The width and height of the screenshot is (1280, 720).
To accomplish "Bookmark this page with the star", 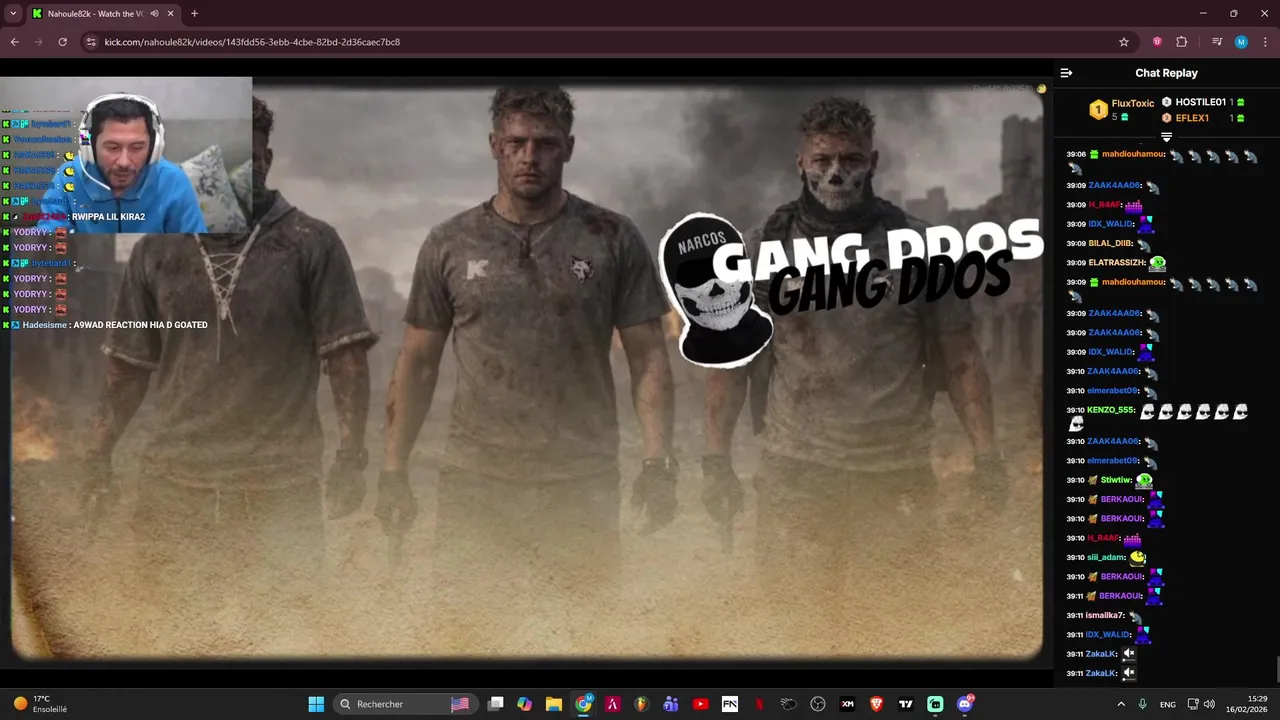I will click(1124, 42).
